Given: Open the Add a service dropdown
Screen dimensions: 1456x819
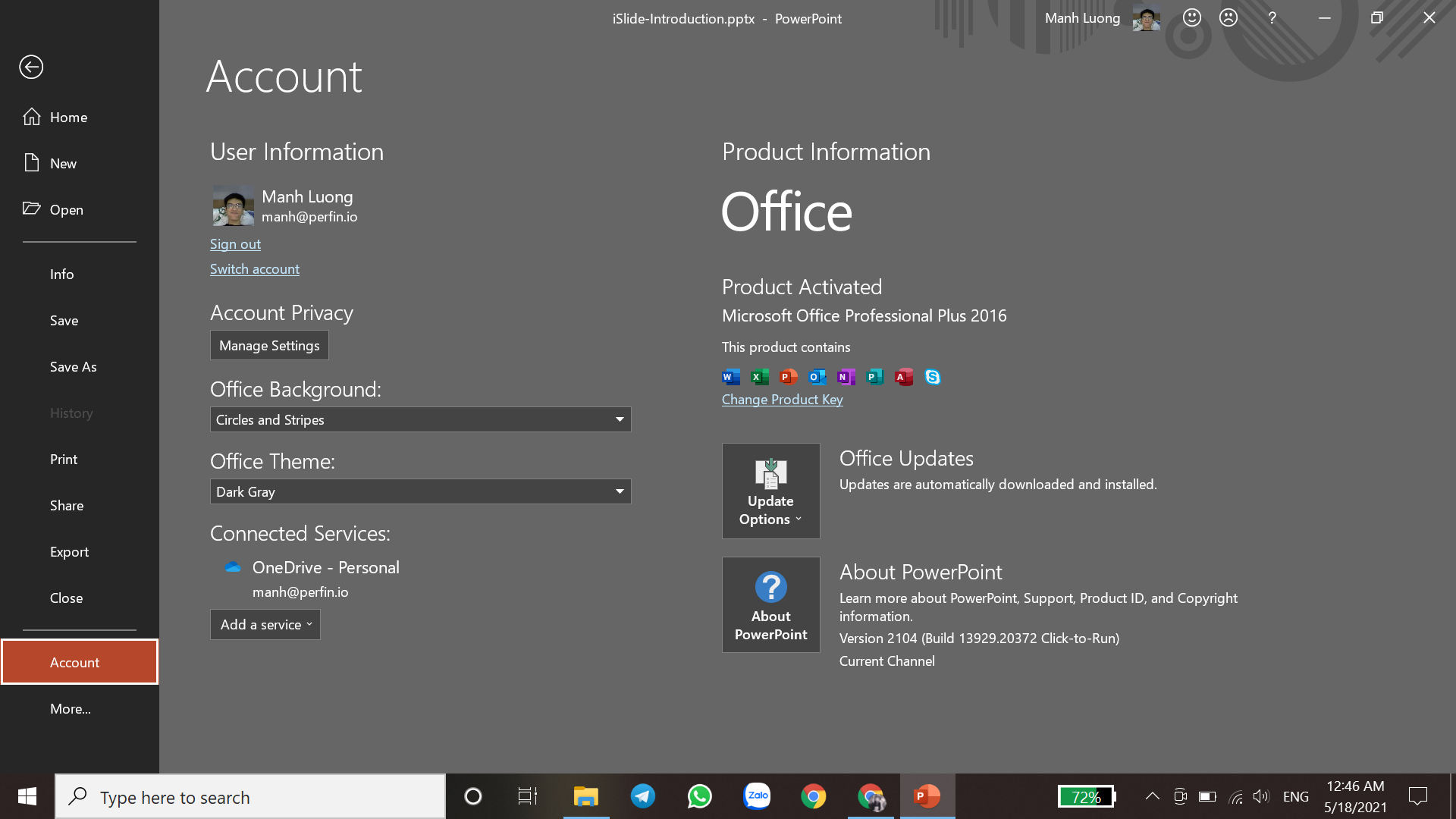Looking at the screenshot, I should (265, 624).
